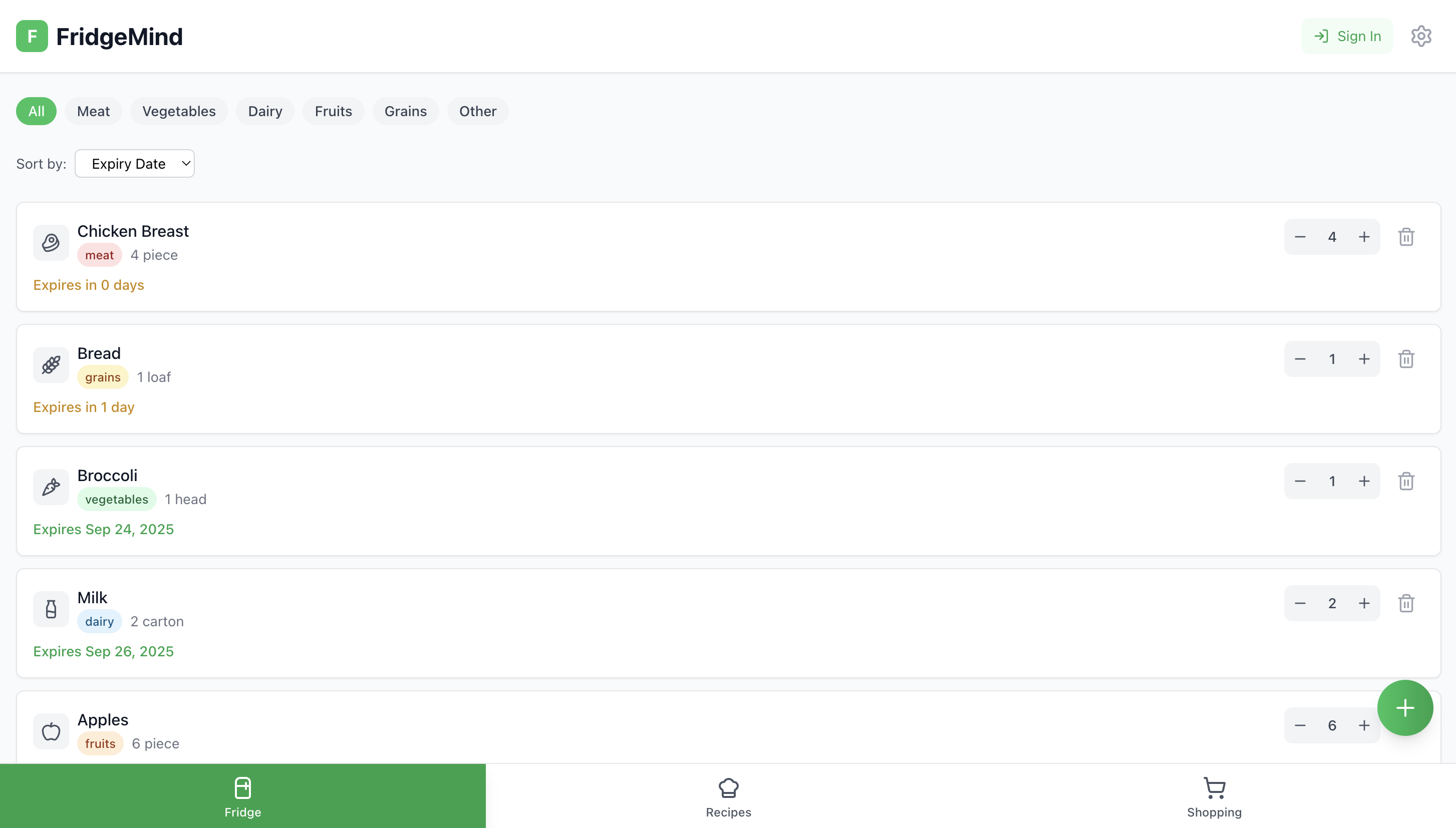Open the Shopping tab
Viewport: 1456px width, 828px height.
(1214, 796)
